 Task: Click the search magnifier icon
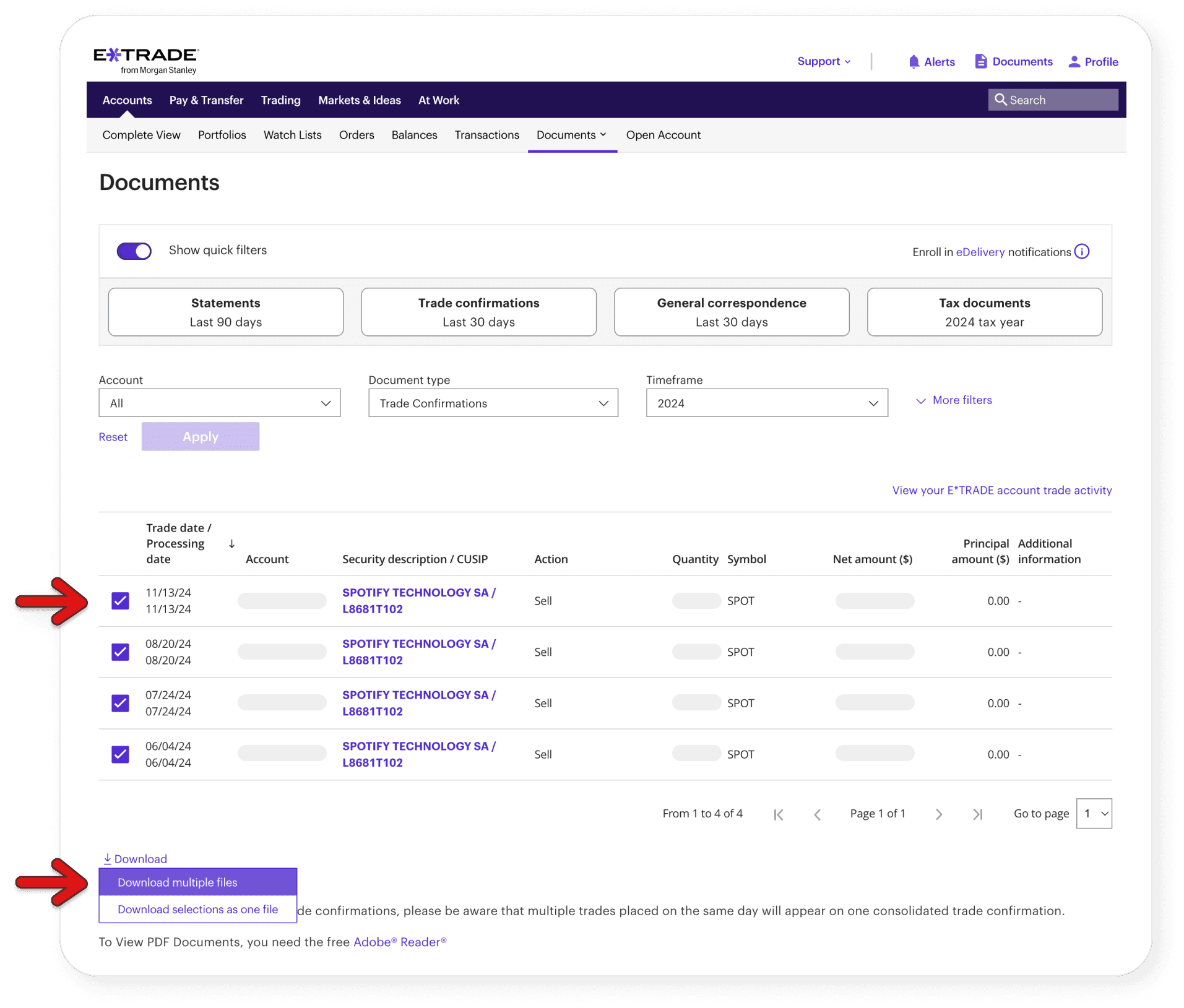pyautogui.click(x=1000, y=100)
